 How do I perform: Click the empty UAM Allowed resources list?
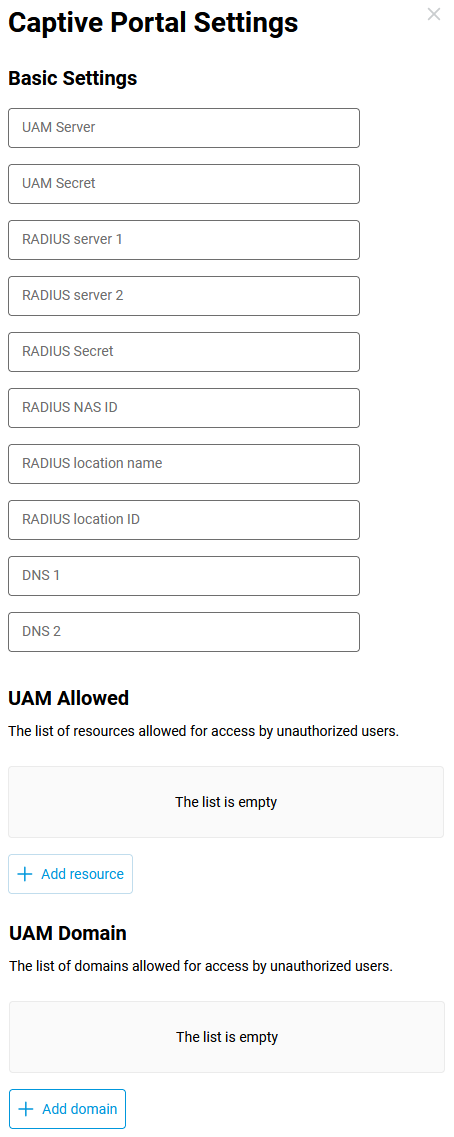226,802
